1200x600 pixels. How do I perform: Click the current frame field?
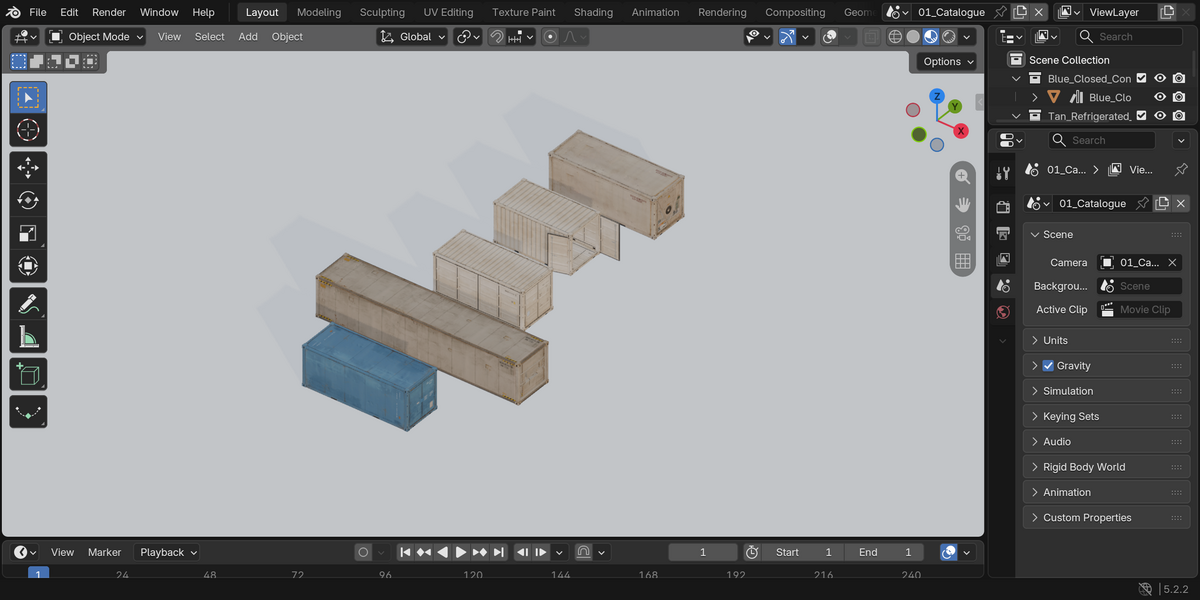coord(703,552)
